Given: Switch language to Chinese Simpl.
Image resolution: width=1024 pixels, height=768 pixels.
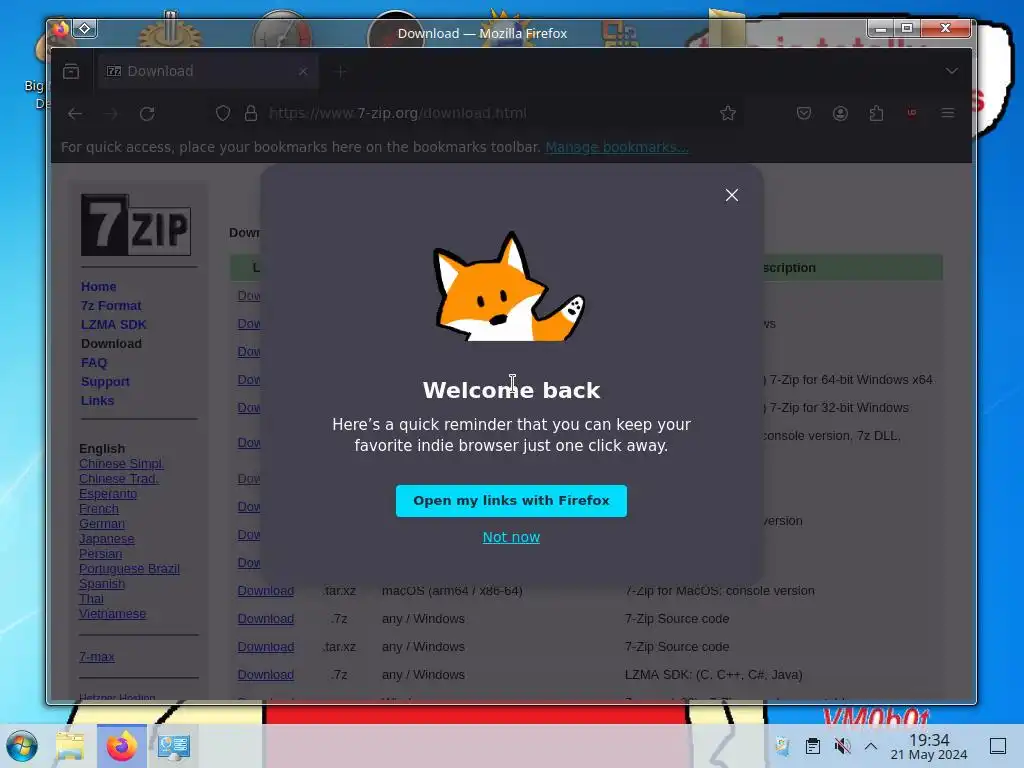Looking at the screenshot, I should 121,464.
